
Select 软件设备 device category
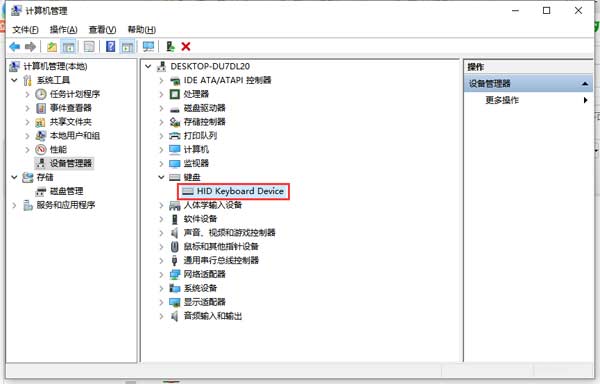(x=200, y=219)
